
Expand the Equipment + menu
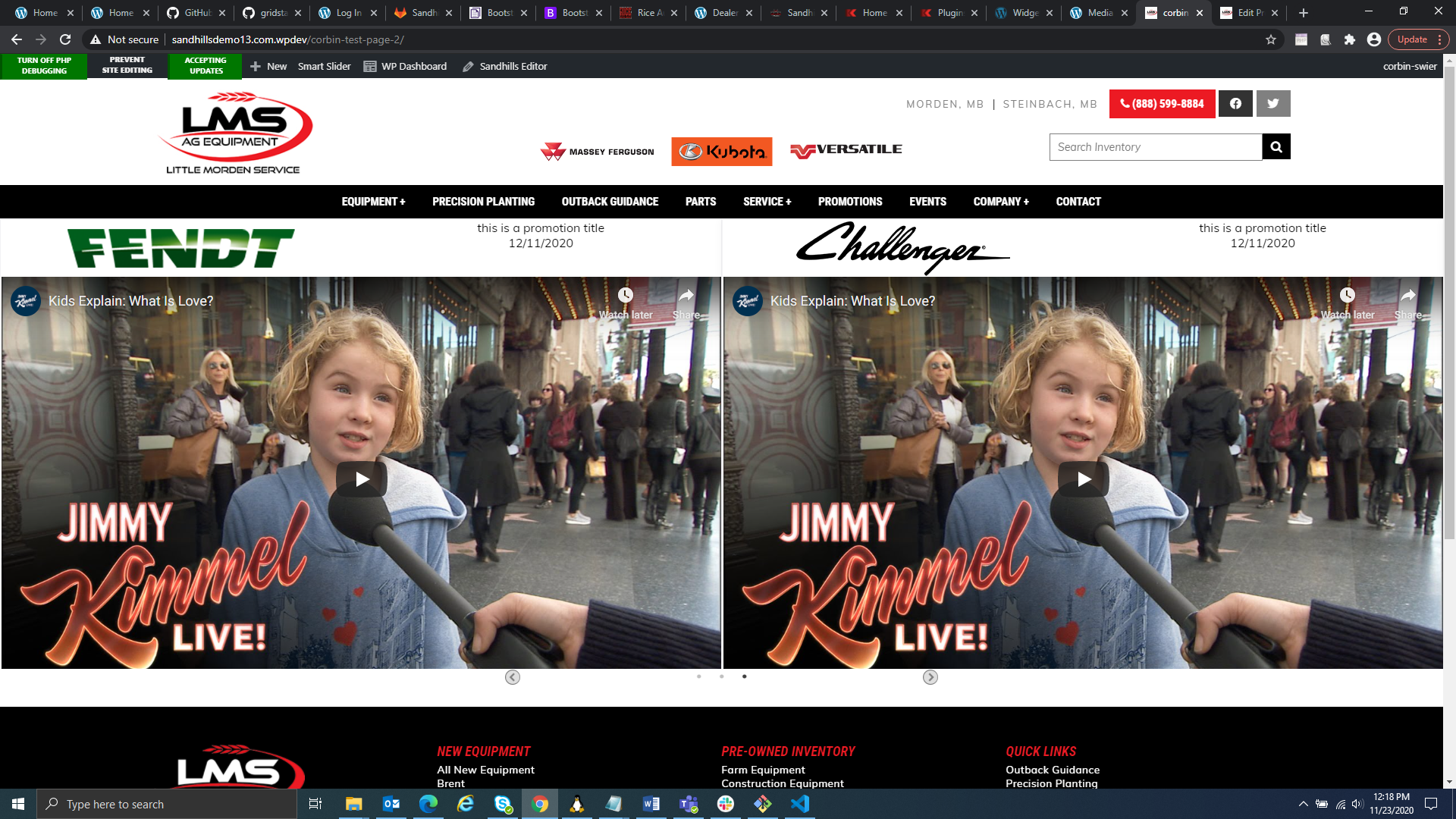(373, 202)
